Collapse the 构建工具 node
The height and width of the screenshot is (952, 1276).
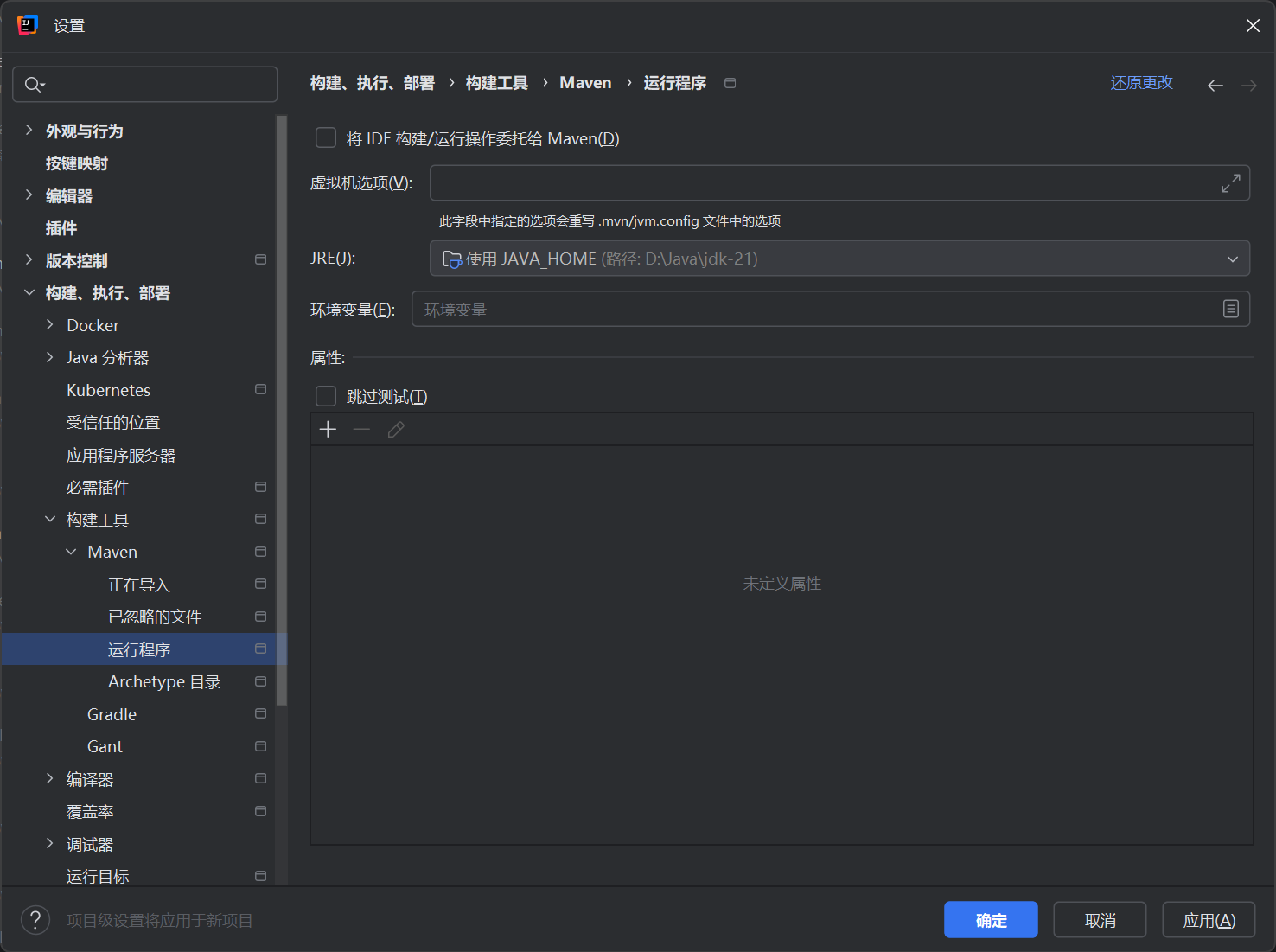coord(49,520)
